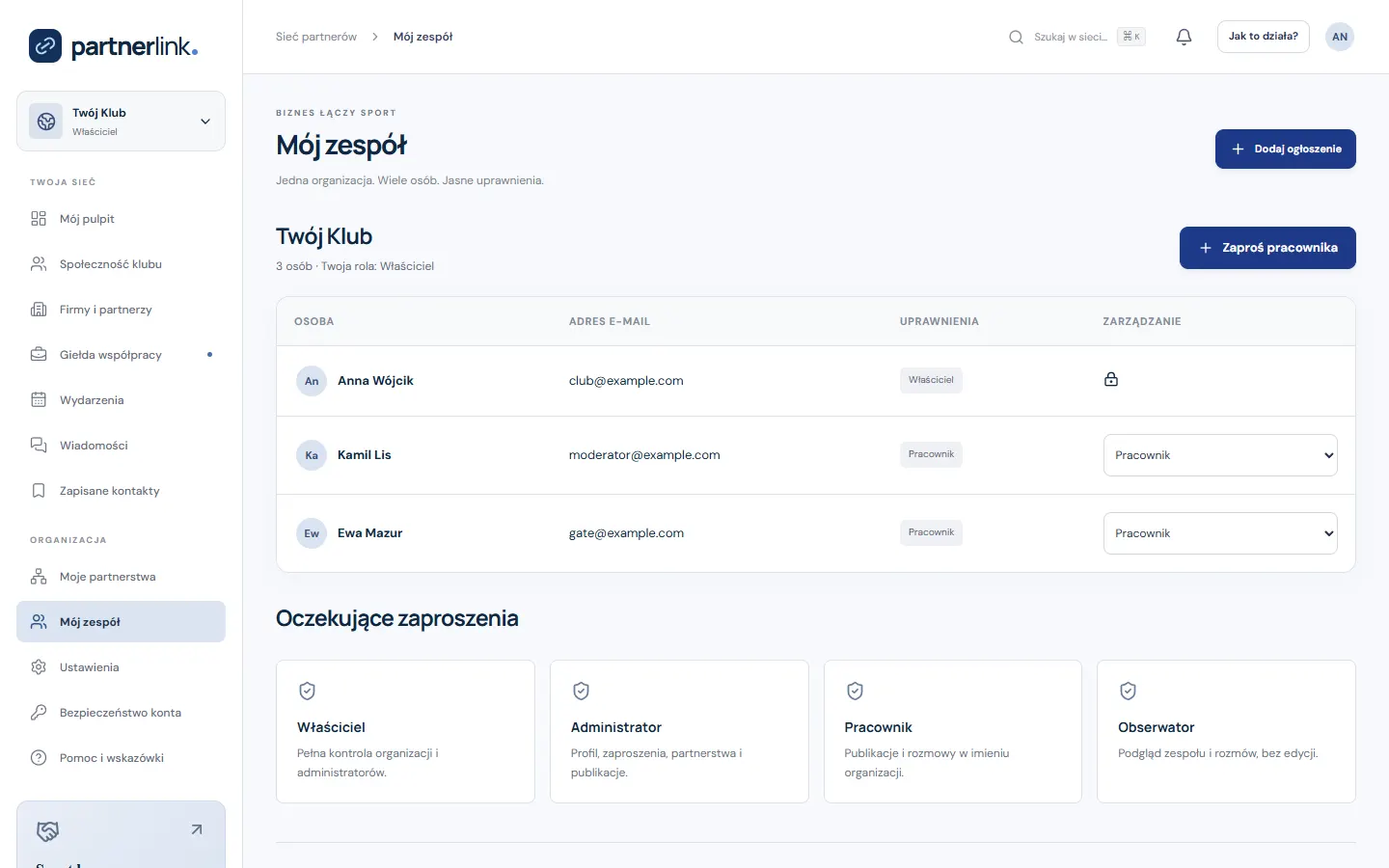
Task: Open Wiadomości messages
Action: coord(121,446)
